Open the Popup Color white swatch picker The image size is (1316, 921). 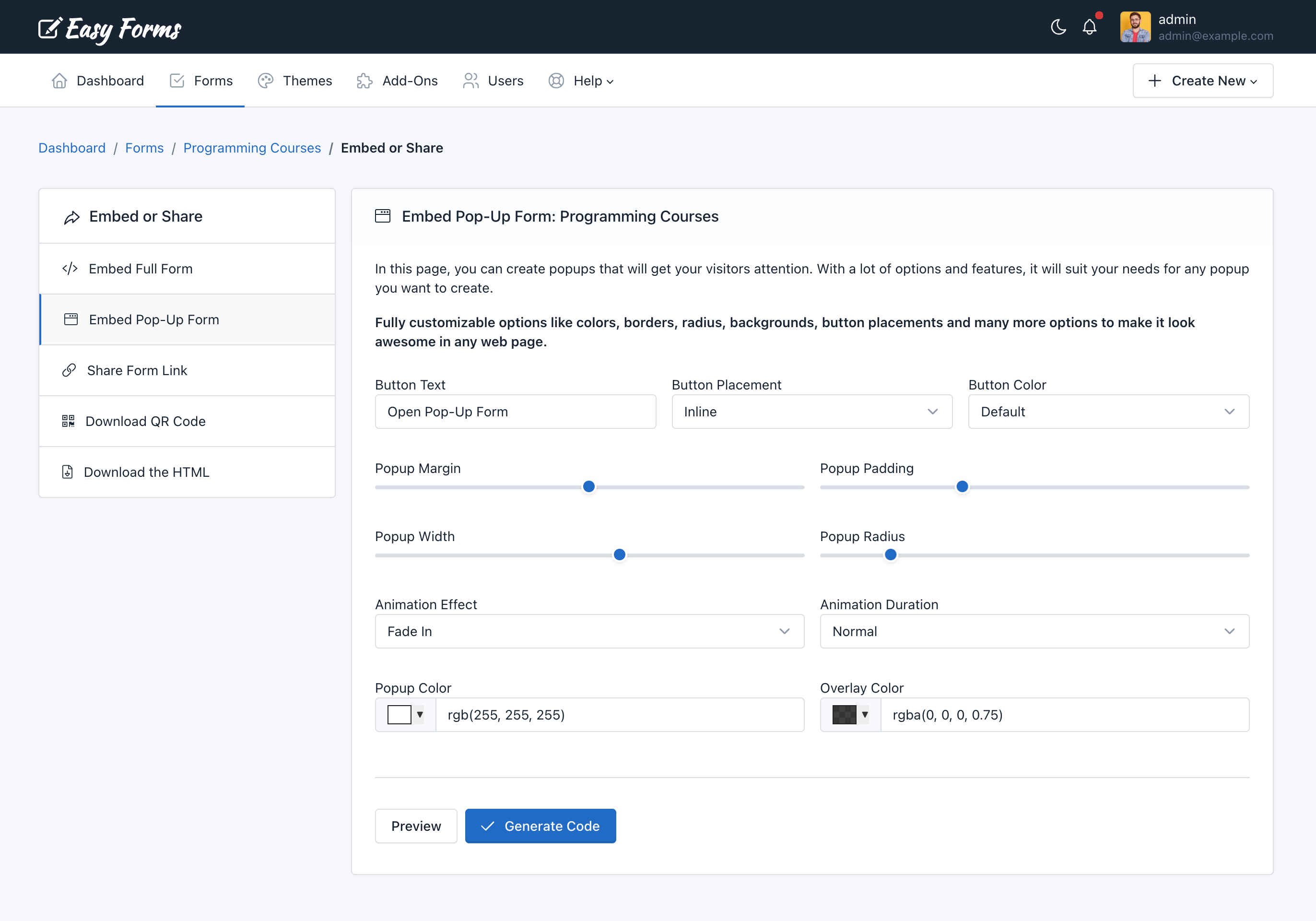point(405,715)
